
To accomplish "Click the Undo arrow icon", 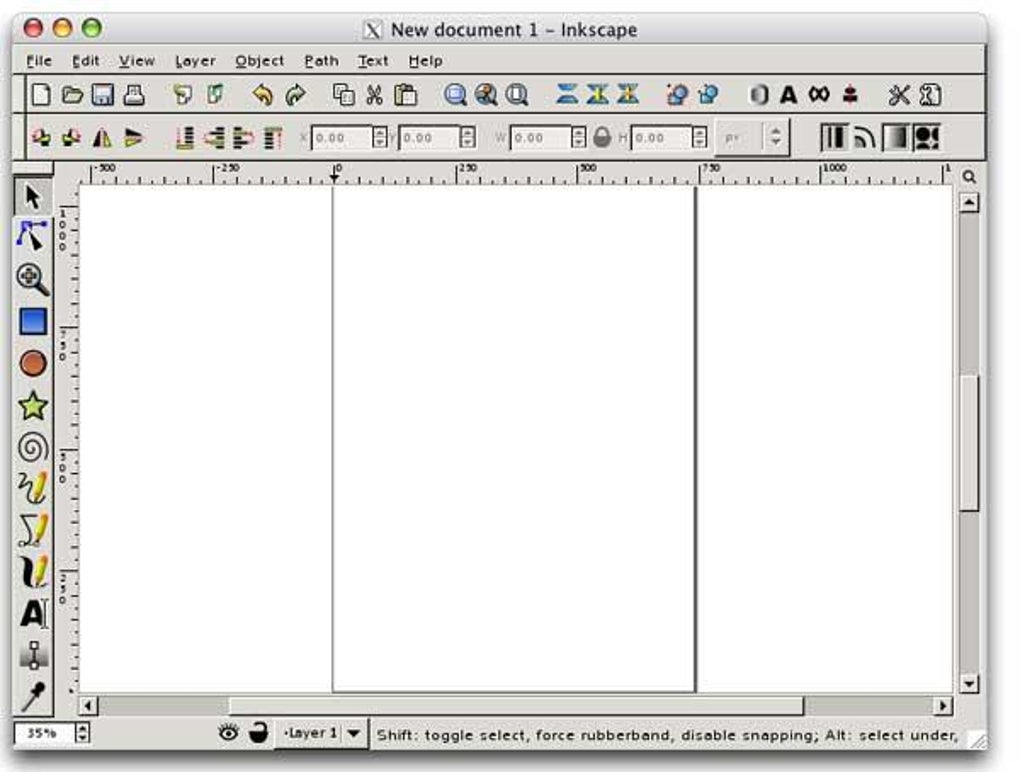I will point(262,95).
